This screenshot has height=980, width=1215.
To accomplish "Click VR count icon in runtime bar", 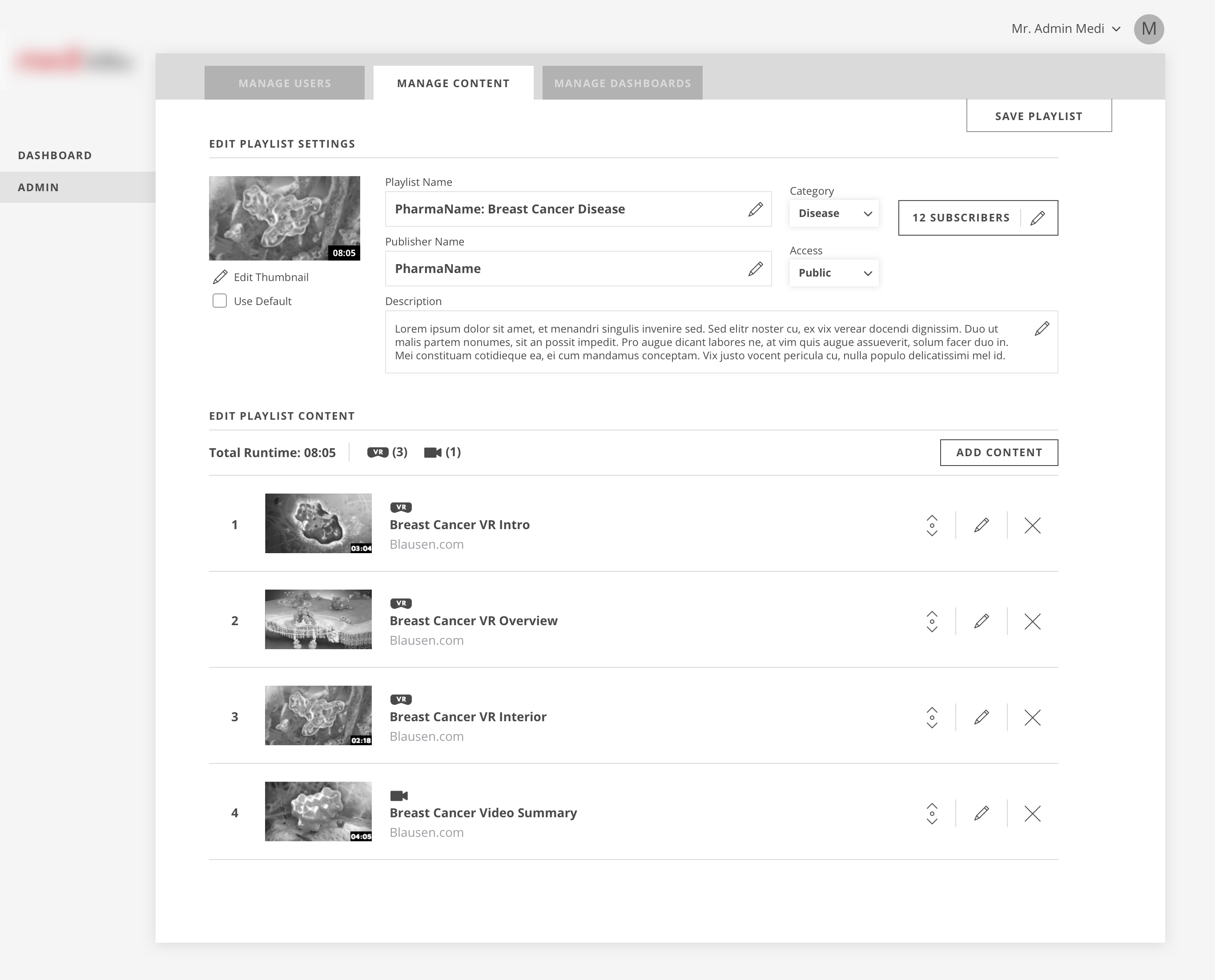I will [378, 452].
